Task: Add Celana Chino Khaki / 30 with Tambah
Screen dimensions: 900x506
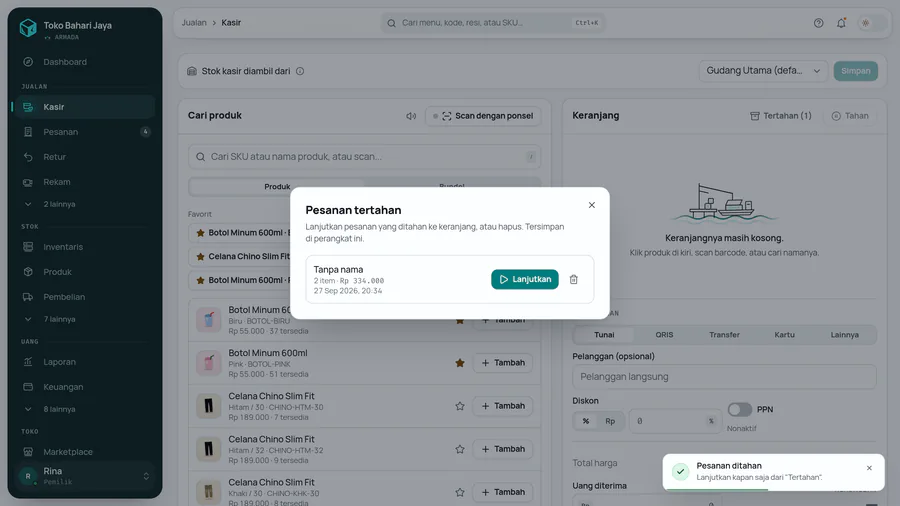Action: 503,492
